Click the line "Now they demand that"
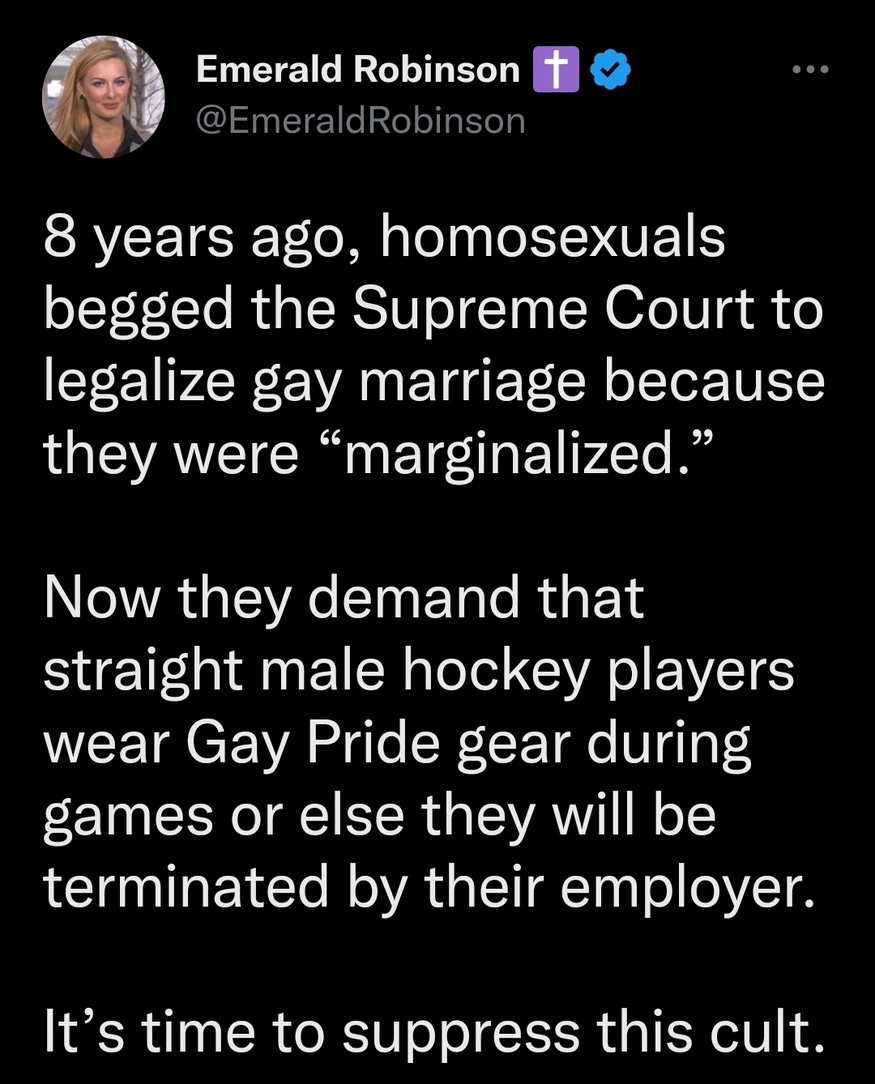The height and width of the screenshot is (1084, 875). click(x=345, y=598)
